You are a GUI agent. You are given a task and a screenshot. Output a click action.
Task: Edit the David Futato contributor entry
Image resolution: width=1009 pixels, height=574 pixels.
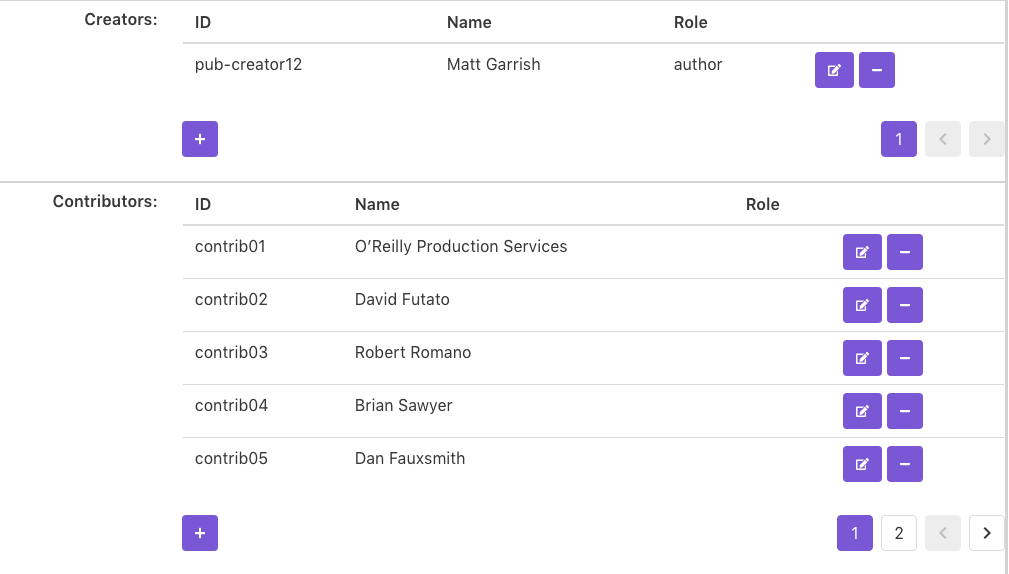click(x=862, y=305)
